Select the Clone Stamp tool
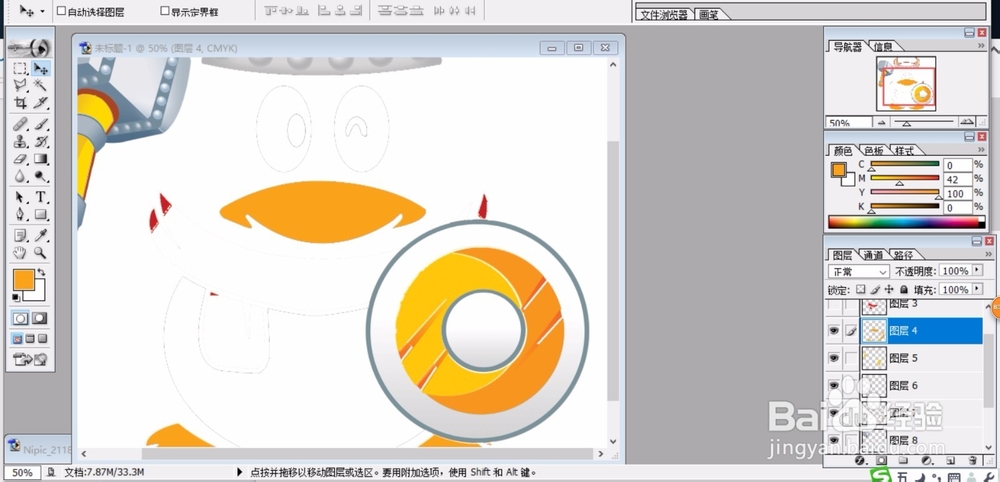Screen dimensions: 1000x482 pos(20,141)
